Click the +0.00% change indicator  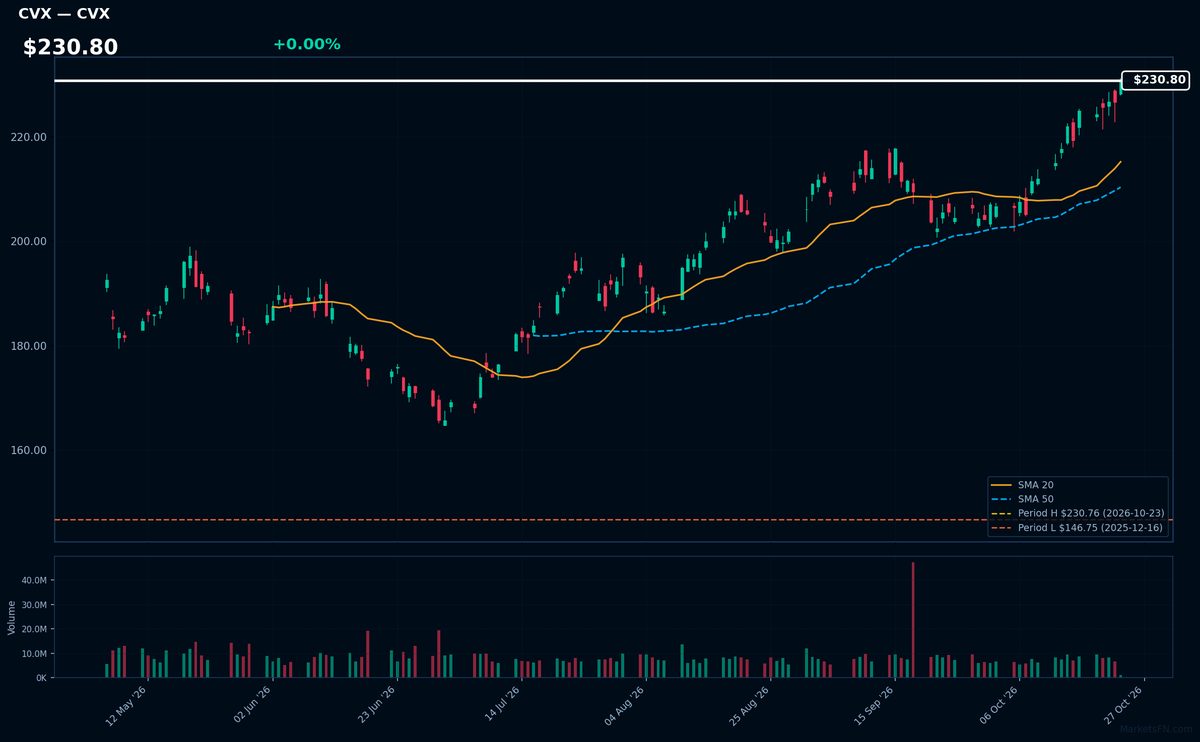[x=306, y=44]
